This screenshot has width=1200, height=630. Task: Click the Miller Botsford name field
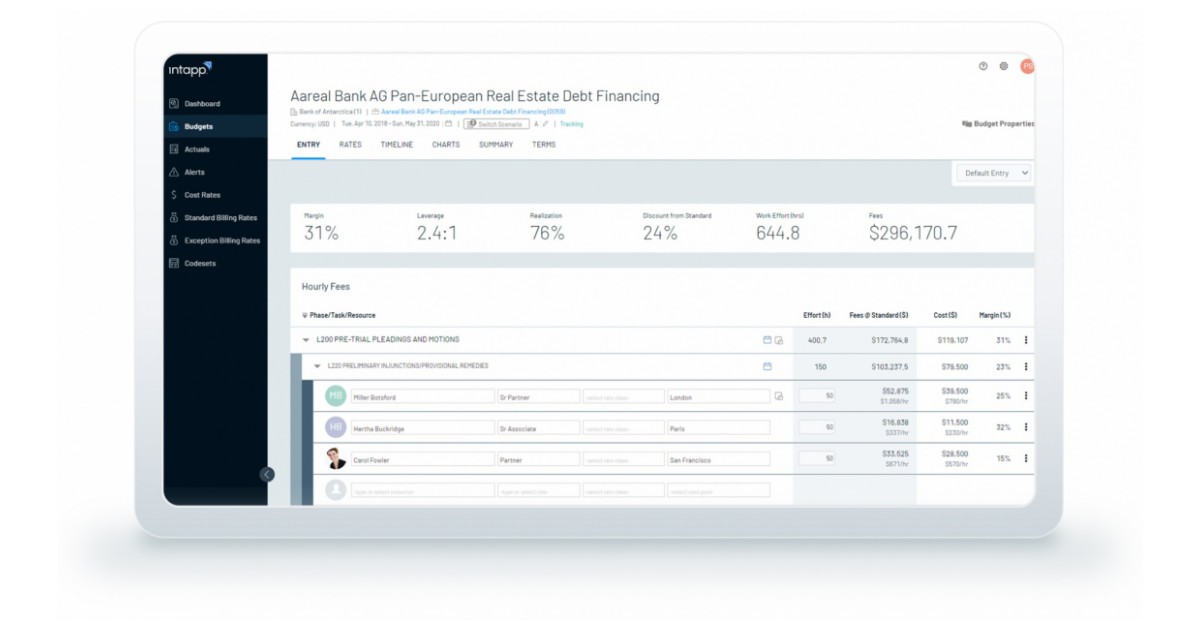[422, 397]
